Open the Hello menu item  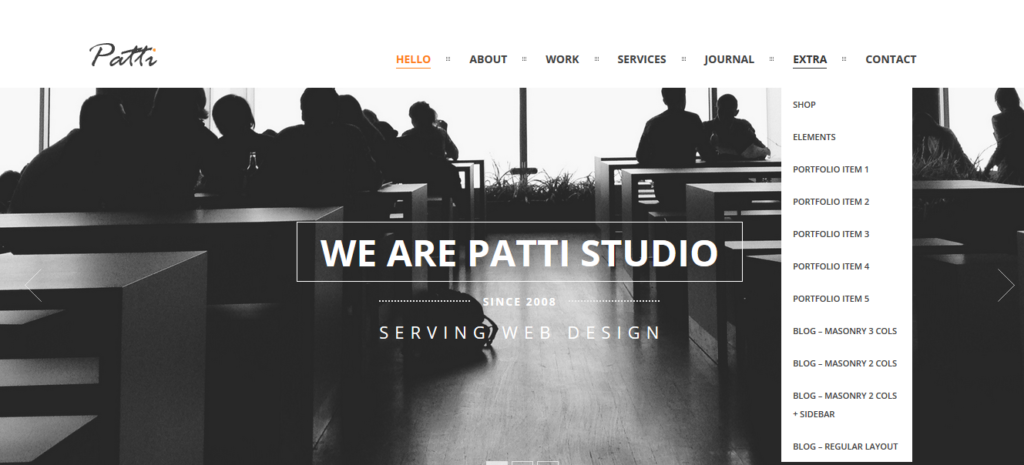click(413, 59)
